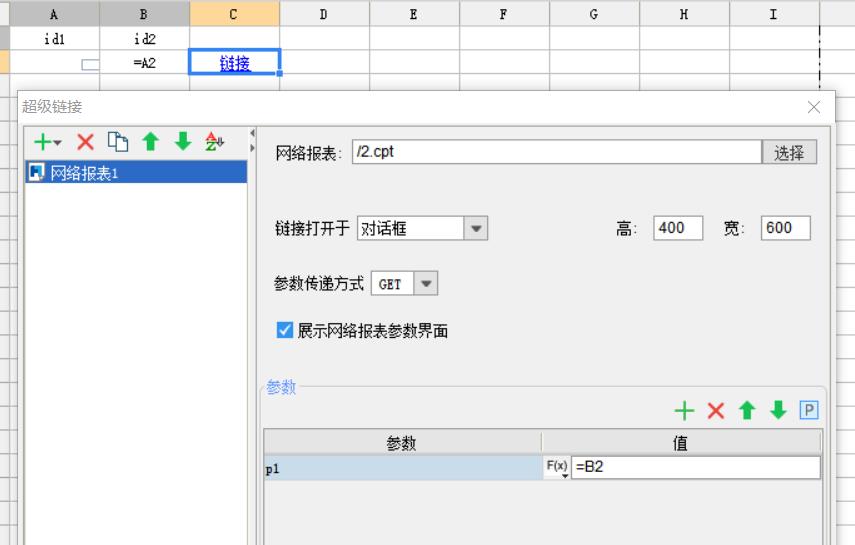The width and height of the screenshot is (855, 545).
Task: Select column B header
Action: pos(144,14)
